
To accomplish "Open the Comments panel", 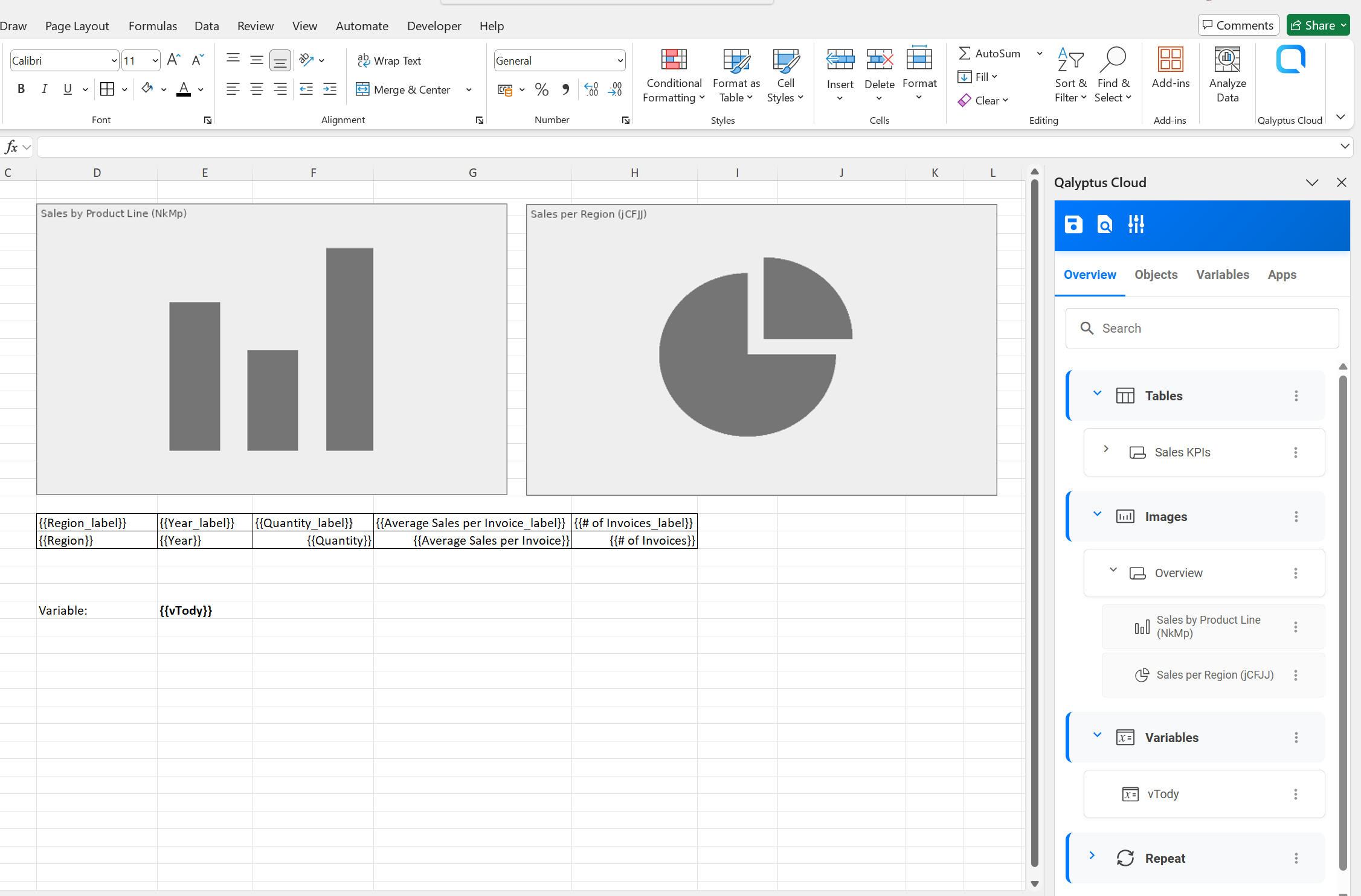I will click(x=1238, y=25).
